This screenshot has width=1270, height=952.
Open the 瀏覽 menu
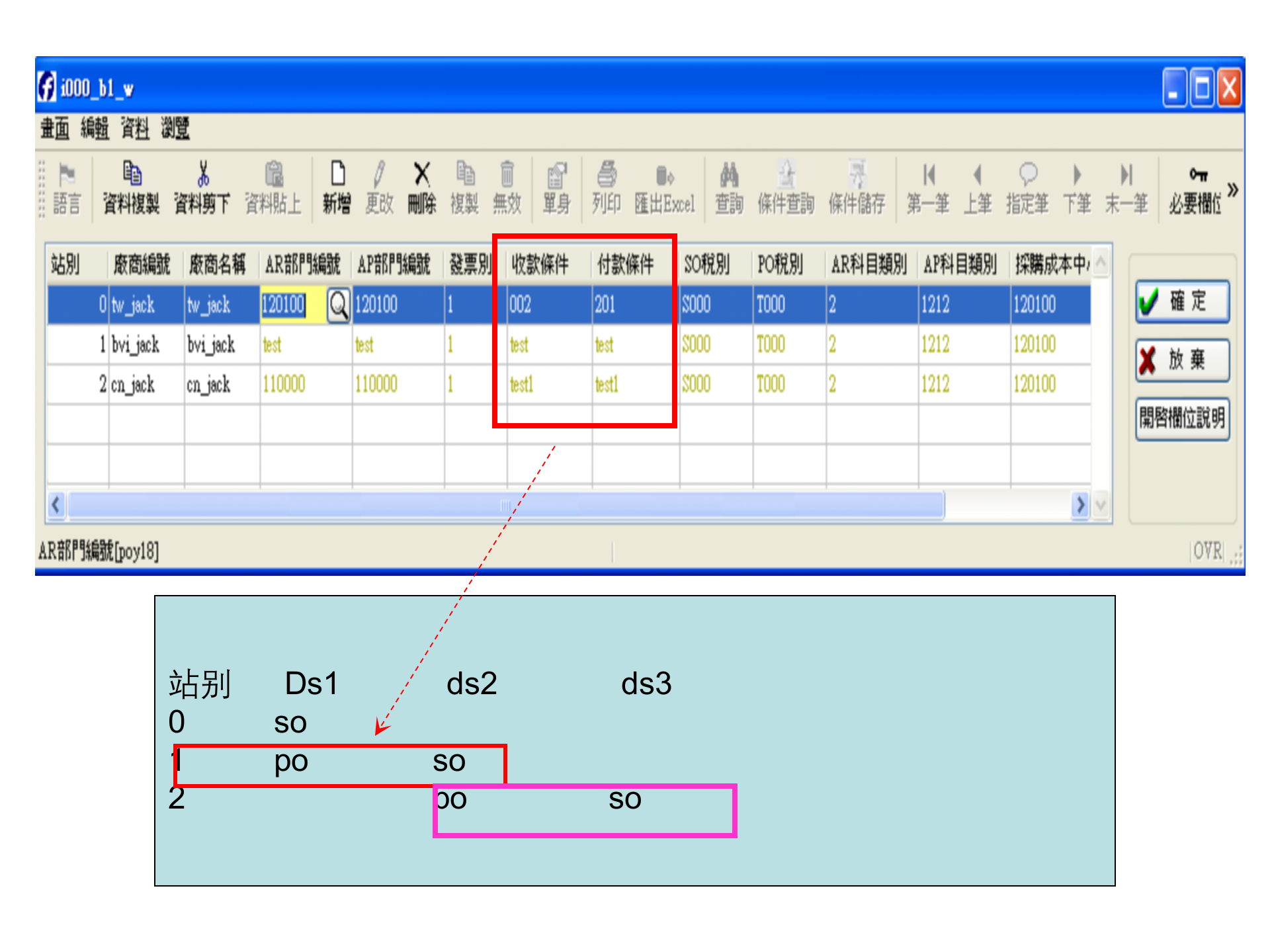tap(173, 130)
